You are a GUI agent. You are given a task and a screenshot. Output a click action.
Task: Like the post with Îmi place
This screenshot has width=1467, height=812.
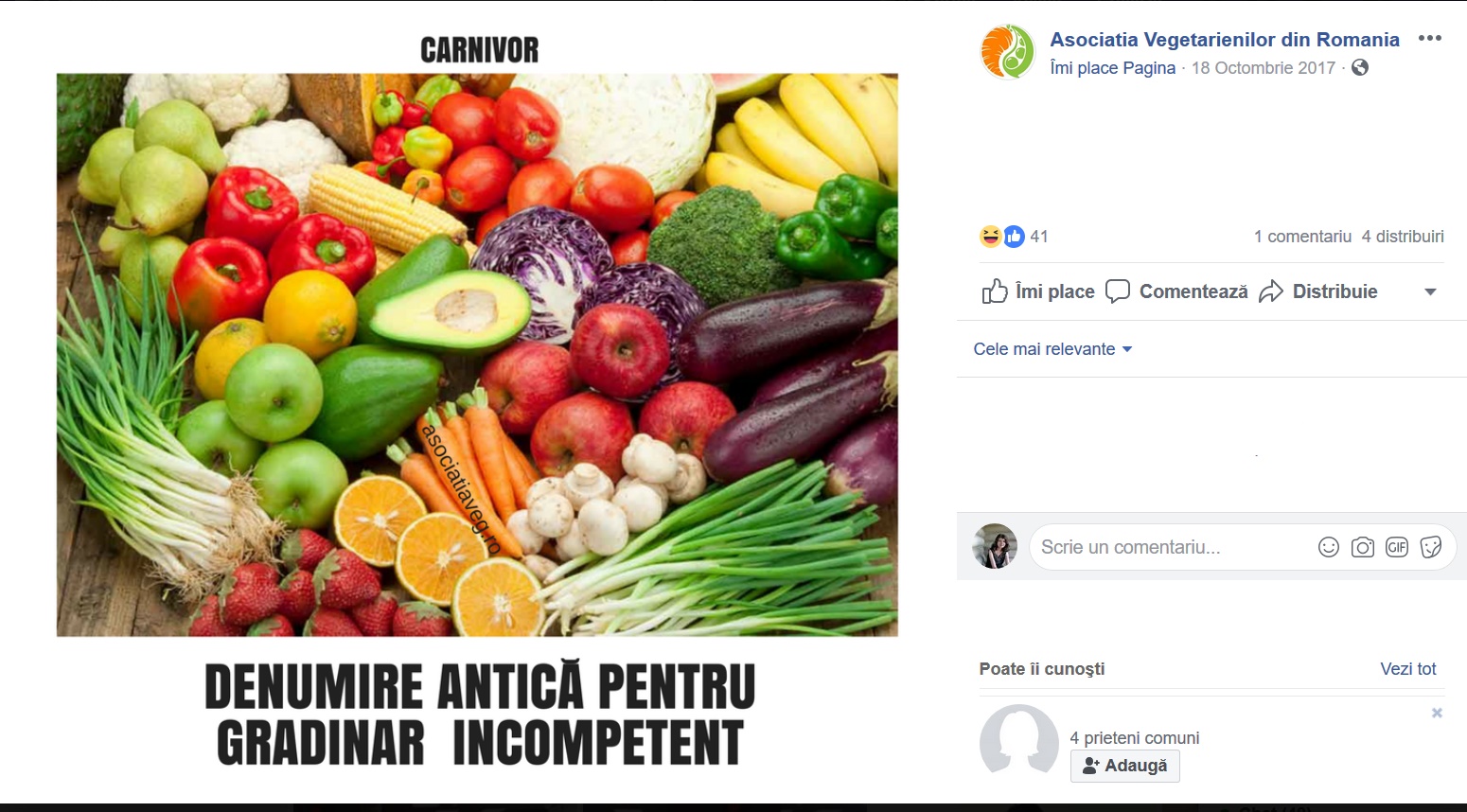[1038, 291]
